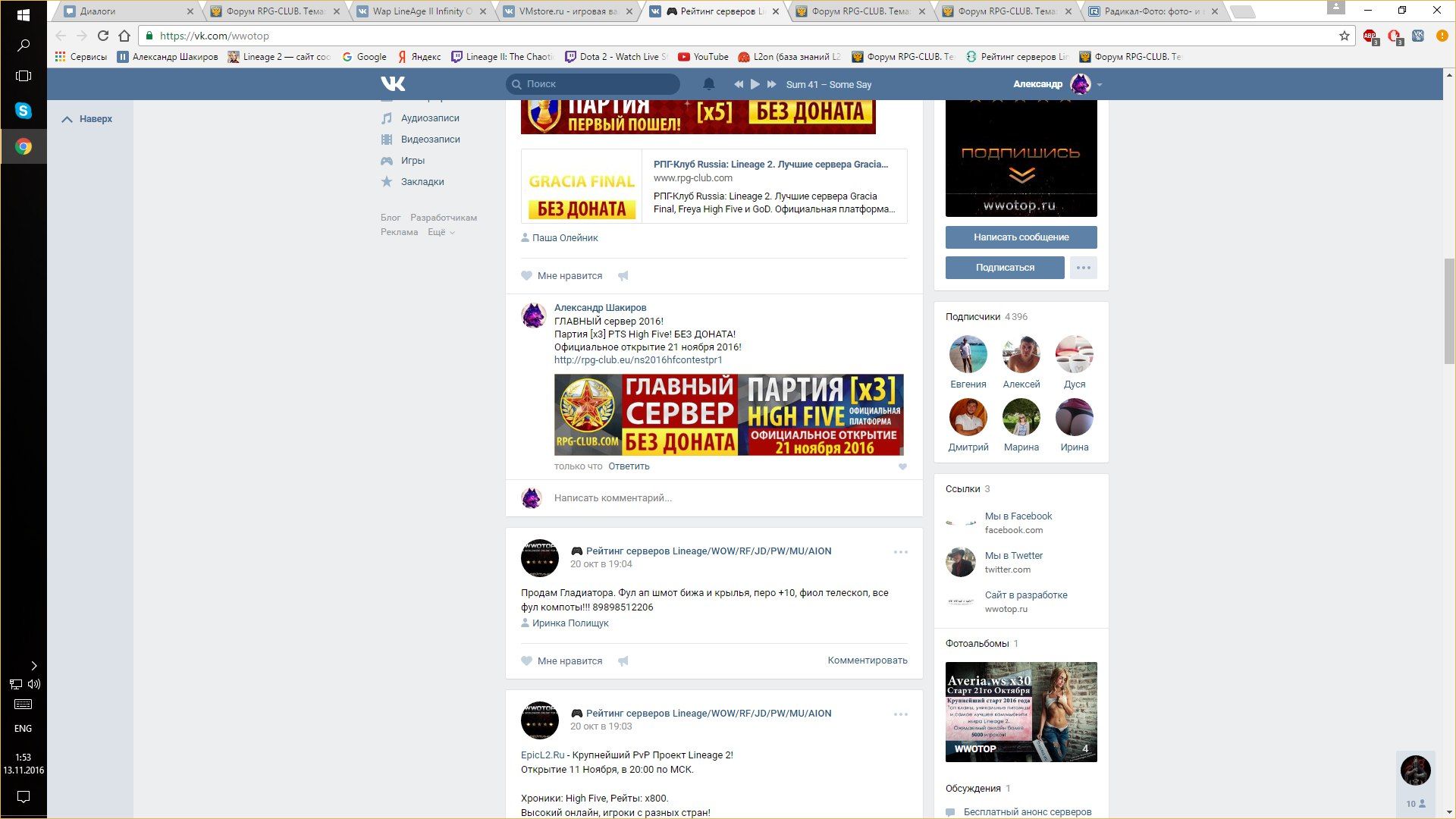Expand the Ещё footer dropdown

pos(441,232)
